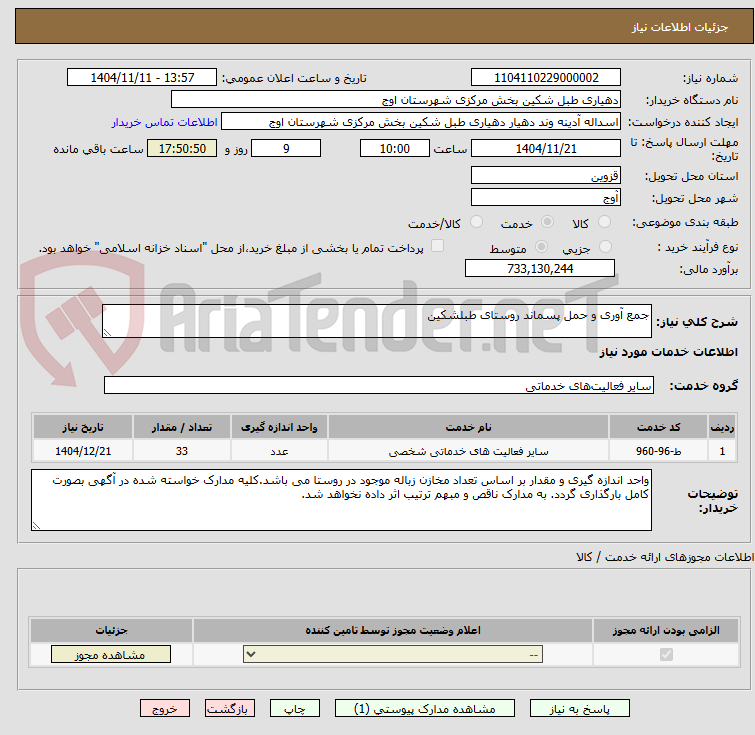Click the استان محل تحویل field قزوین
This screenshot has width=755, height=735.
546,175
